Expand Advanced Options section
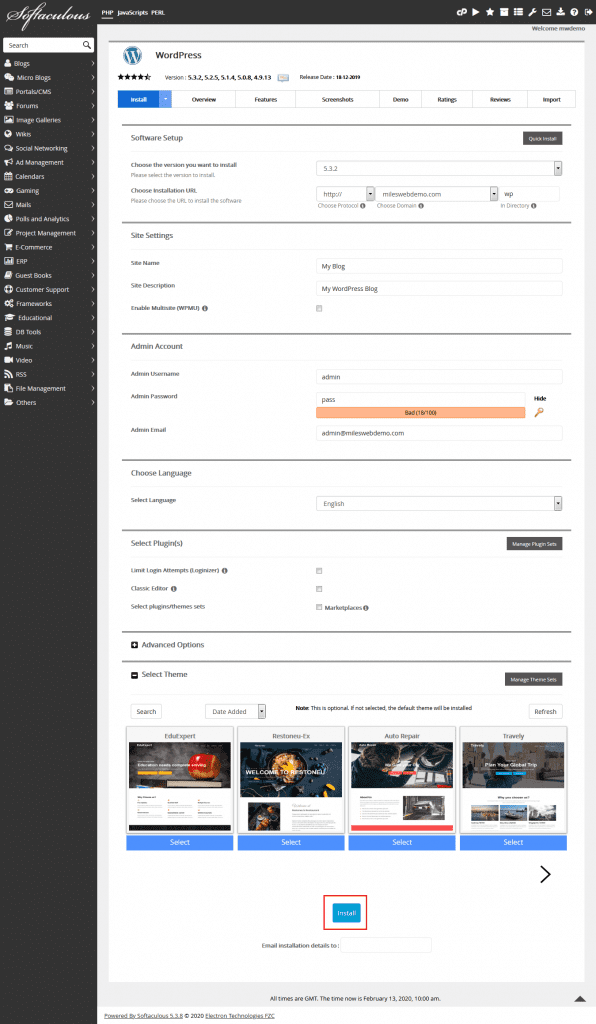 (168, 645)
